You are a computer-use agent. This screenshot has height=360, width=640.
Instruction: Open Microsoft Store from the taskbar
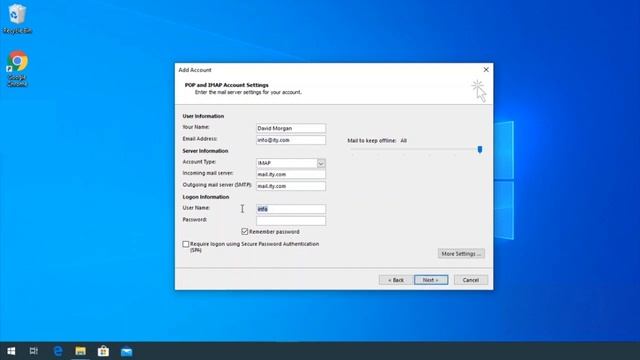pyautogui.click(x=103, y=351)
